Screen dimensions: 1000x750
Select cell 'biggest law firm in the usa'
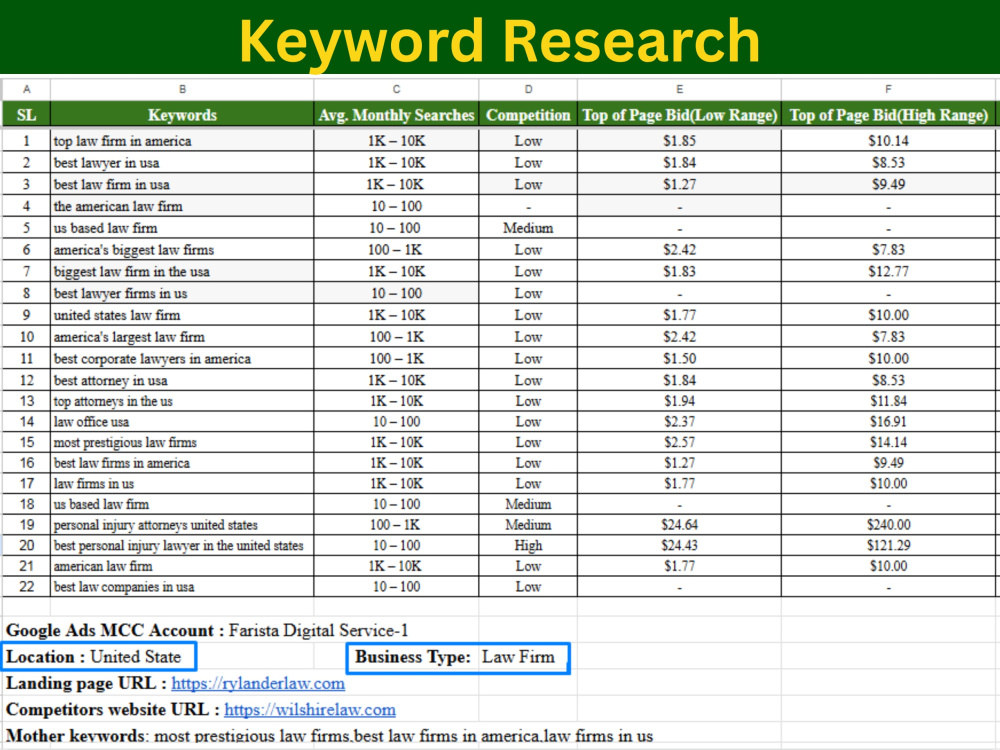(182, 271)
